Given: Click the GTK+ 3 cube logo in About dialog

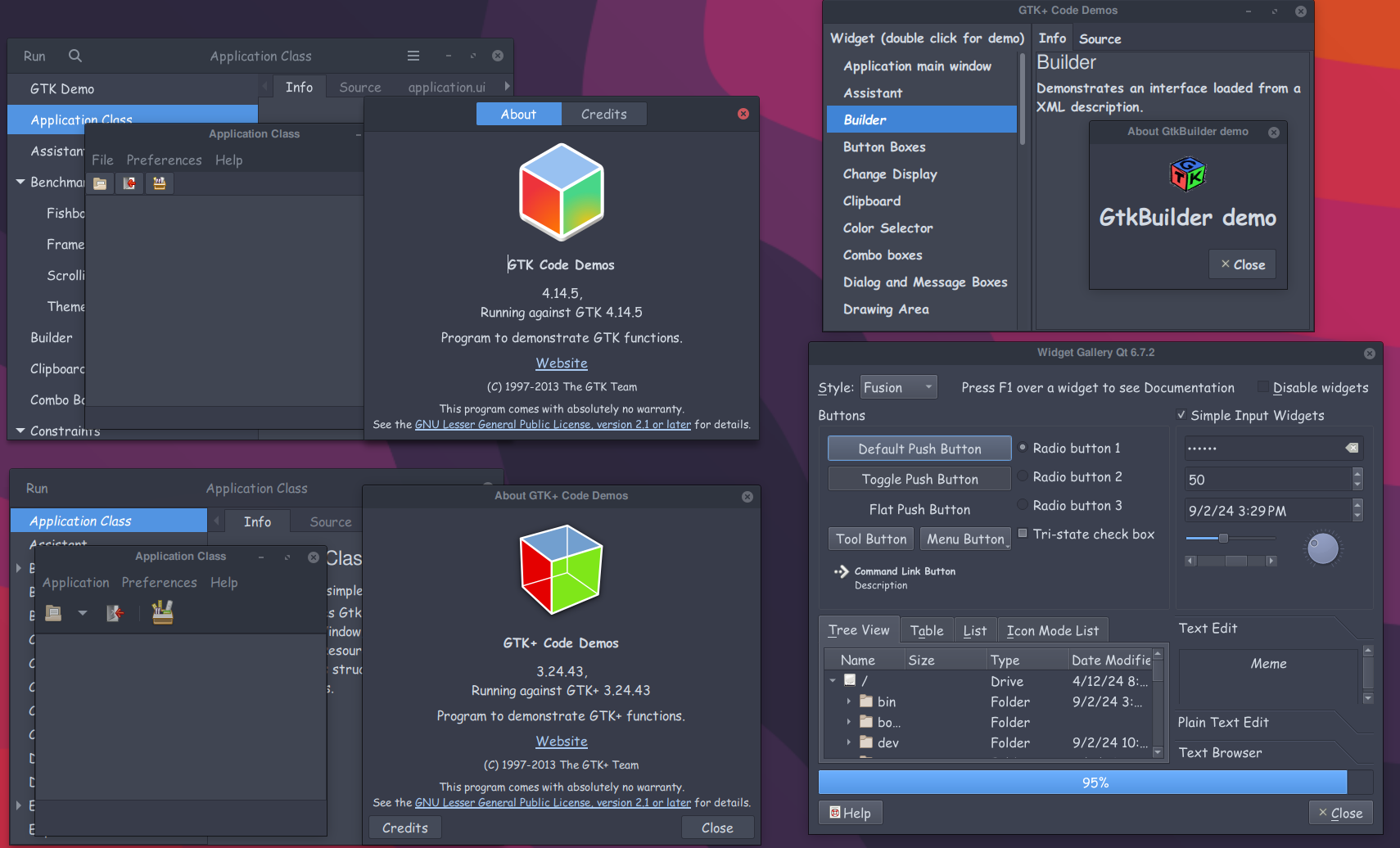Looking at the screenshot, I should [x=562, y=571].
